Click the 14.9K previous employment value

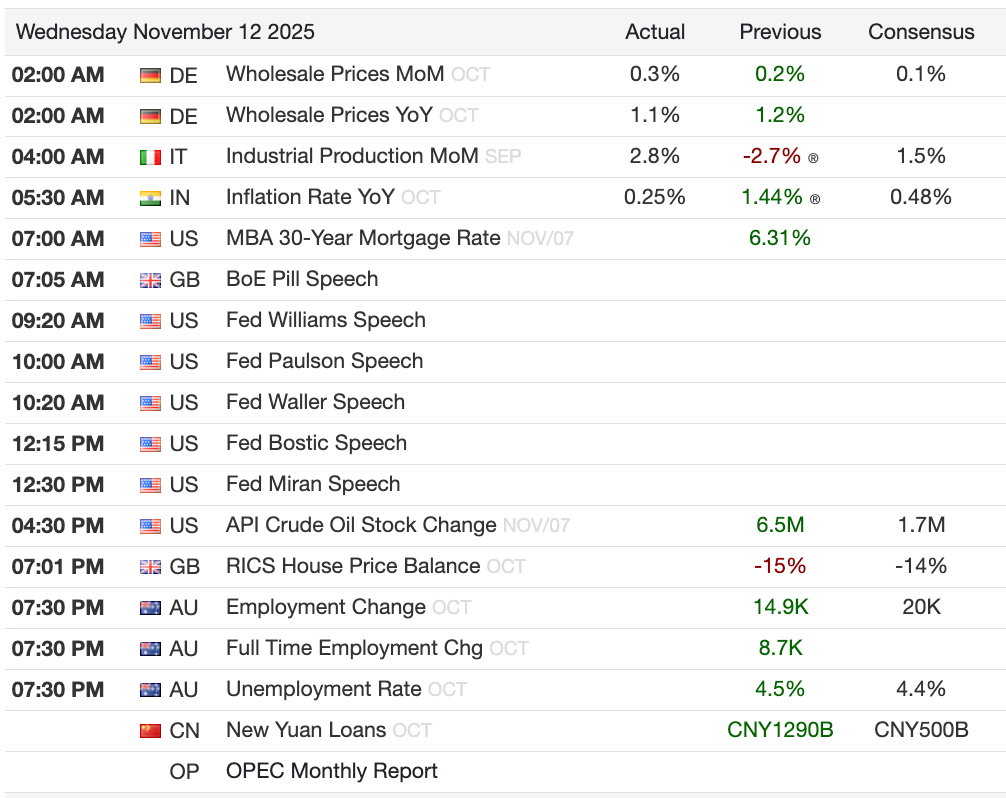tap(780, 607)
